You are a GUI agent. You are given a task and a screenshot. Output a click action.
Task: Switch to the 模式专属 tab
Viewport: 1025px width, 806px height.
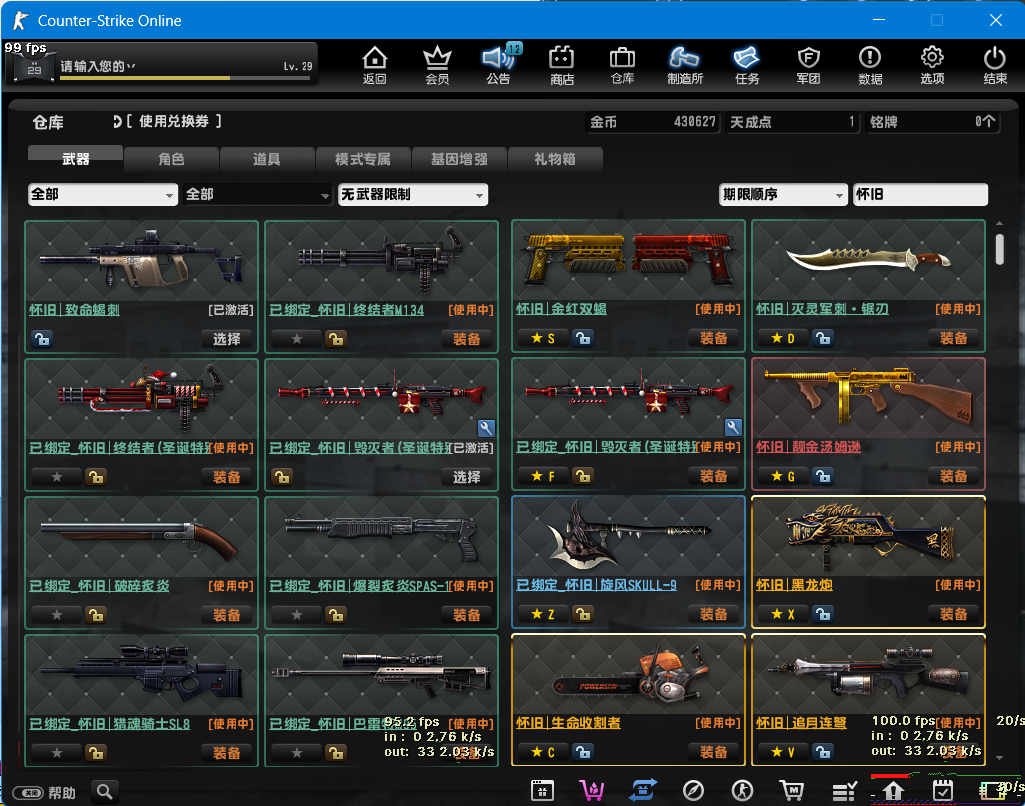[x=363, y=159]
